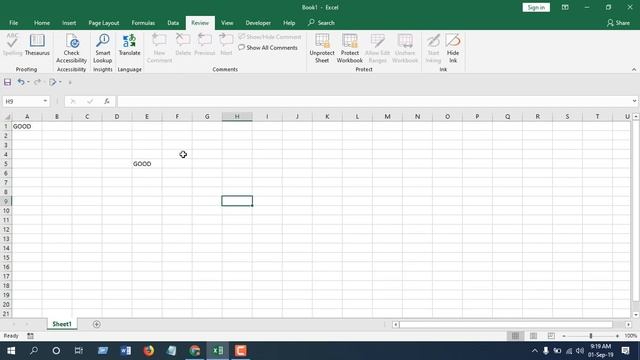Viewport: 640px width, 360px height.
Task: Open the Ribbon Display Options icon
Action: 565,7
